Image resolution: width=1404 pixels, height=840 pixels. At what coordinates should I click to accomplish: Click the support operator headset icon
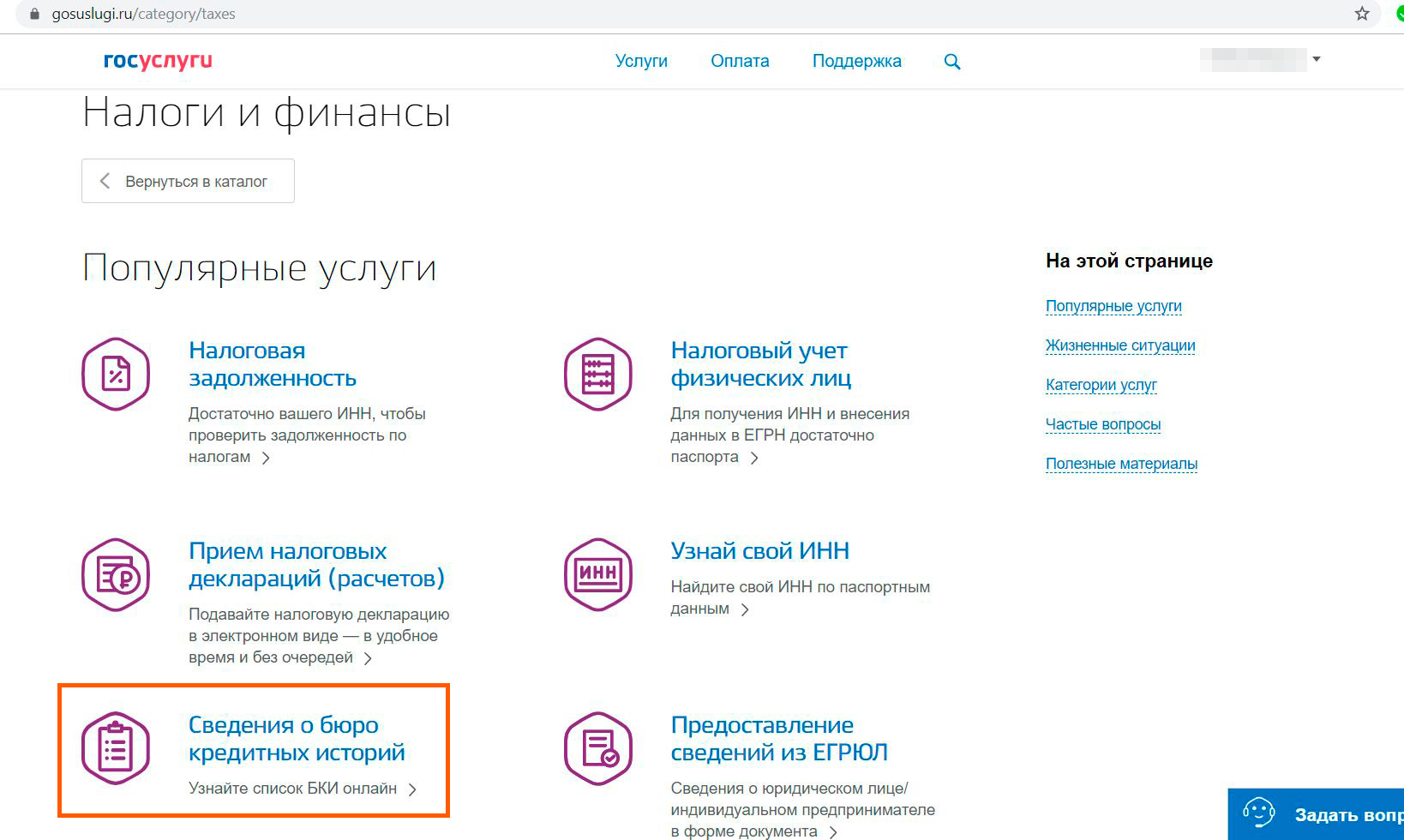tap(1259, 813)
